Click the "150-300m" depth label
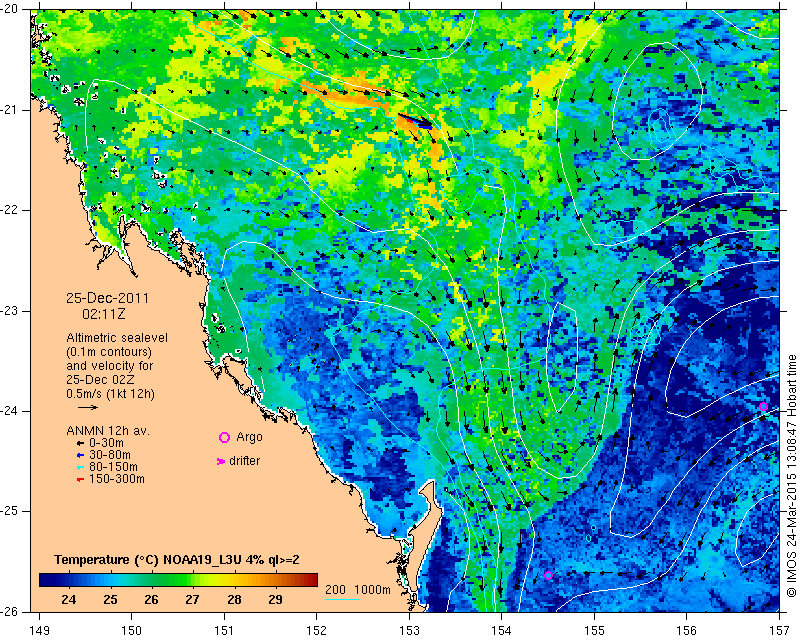The image size is (800, 640). point(117,479)
